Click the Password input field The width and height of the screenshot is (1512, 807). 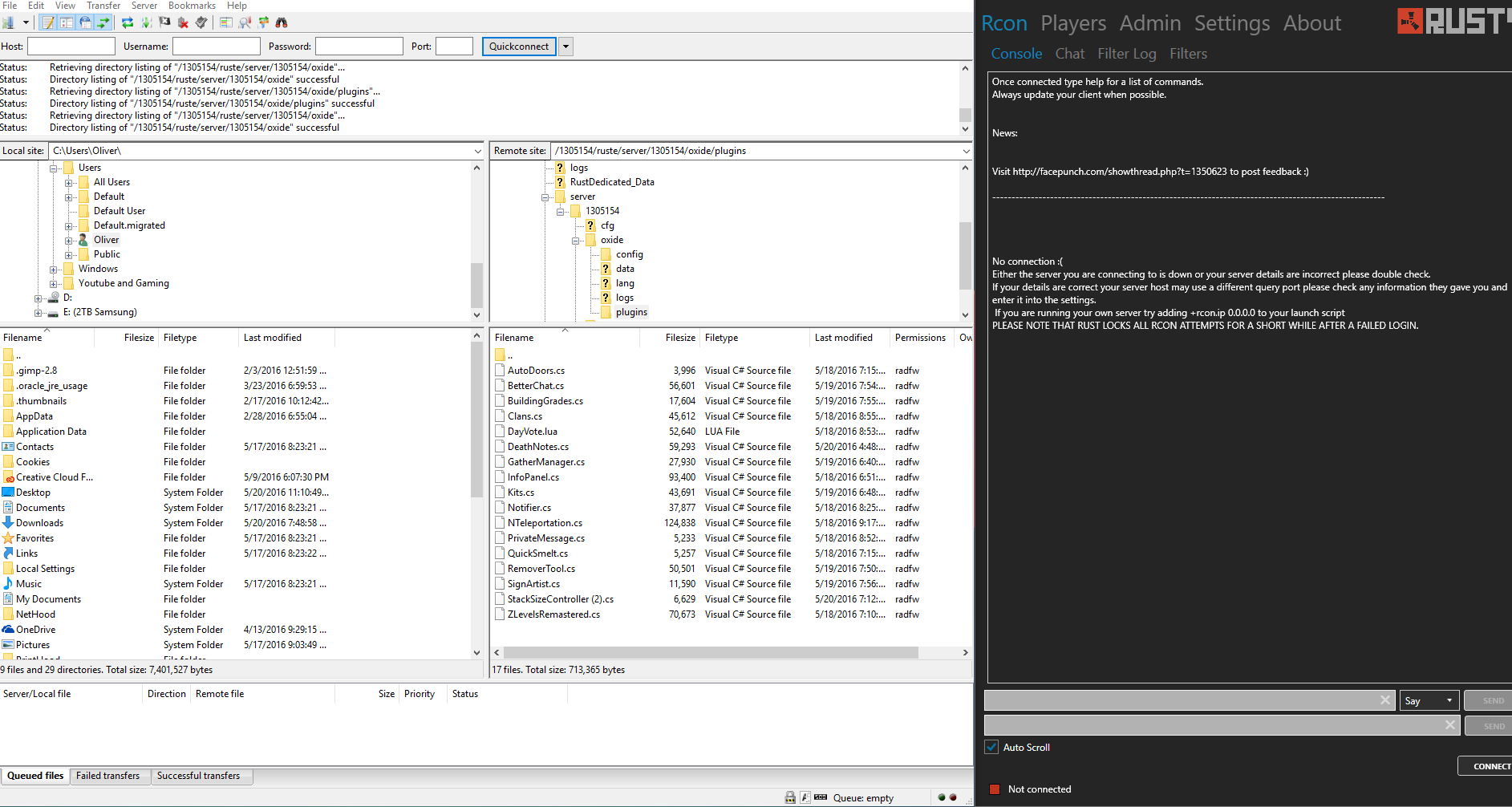click(x=359, y=47)
